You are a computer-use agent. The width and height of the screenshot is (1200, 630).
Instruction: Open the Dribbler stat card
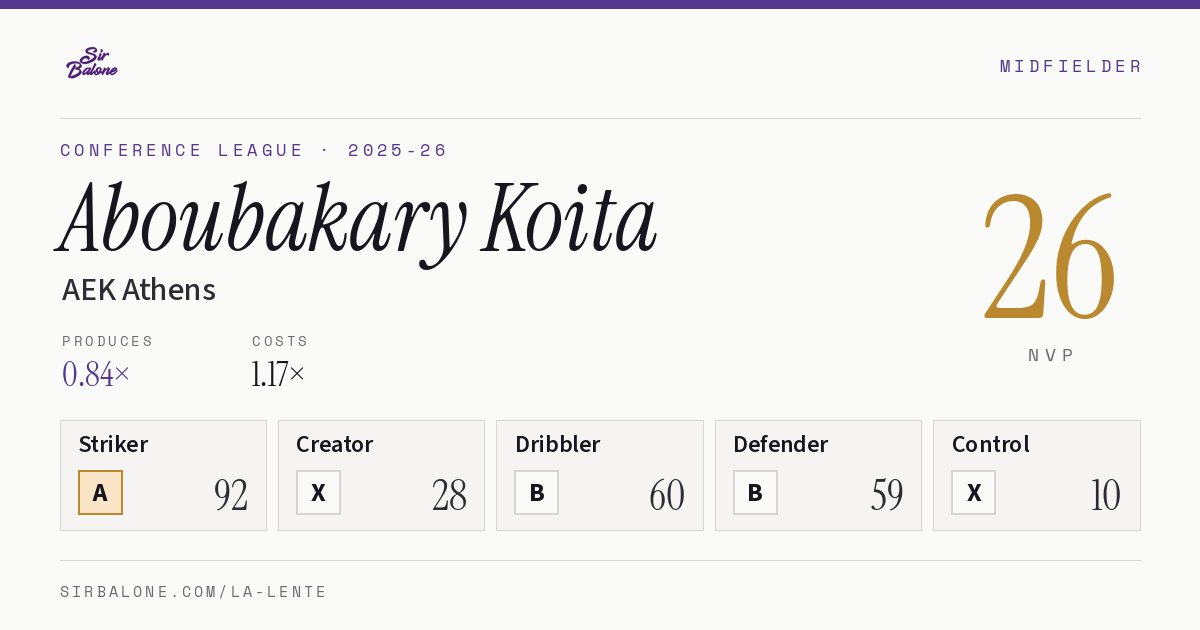coord(599,475)
